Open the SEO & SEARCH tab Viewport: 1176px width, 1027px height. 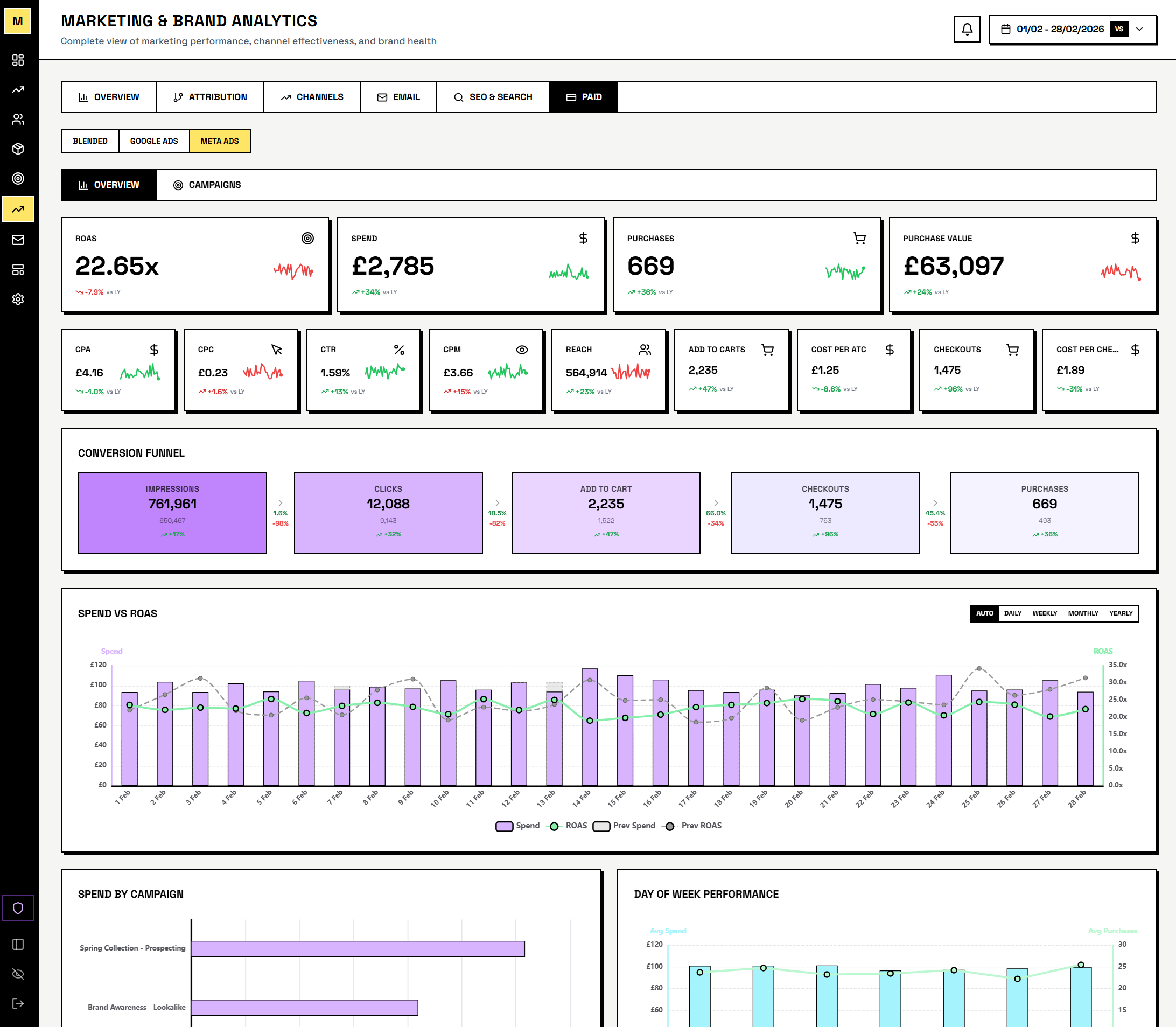[493, 97]
